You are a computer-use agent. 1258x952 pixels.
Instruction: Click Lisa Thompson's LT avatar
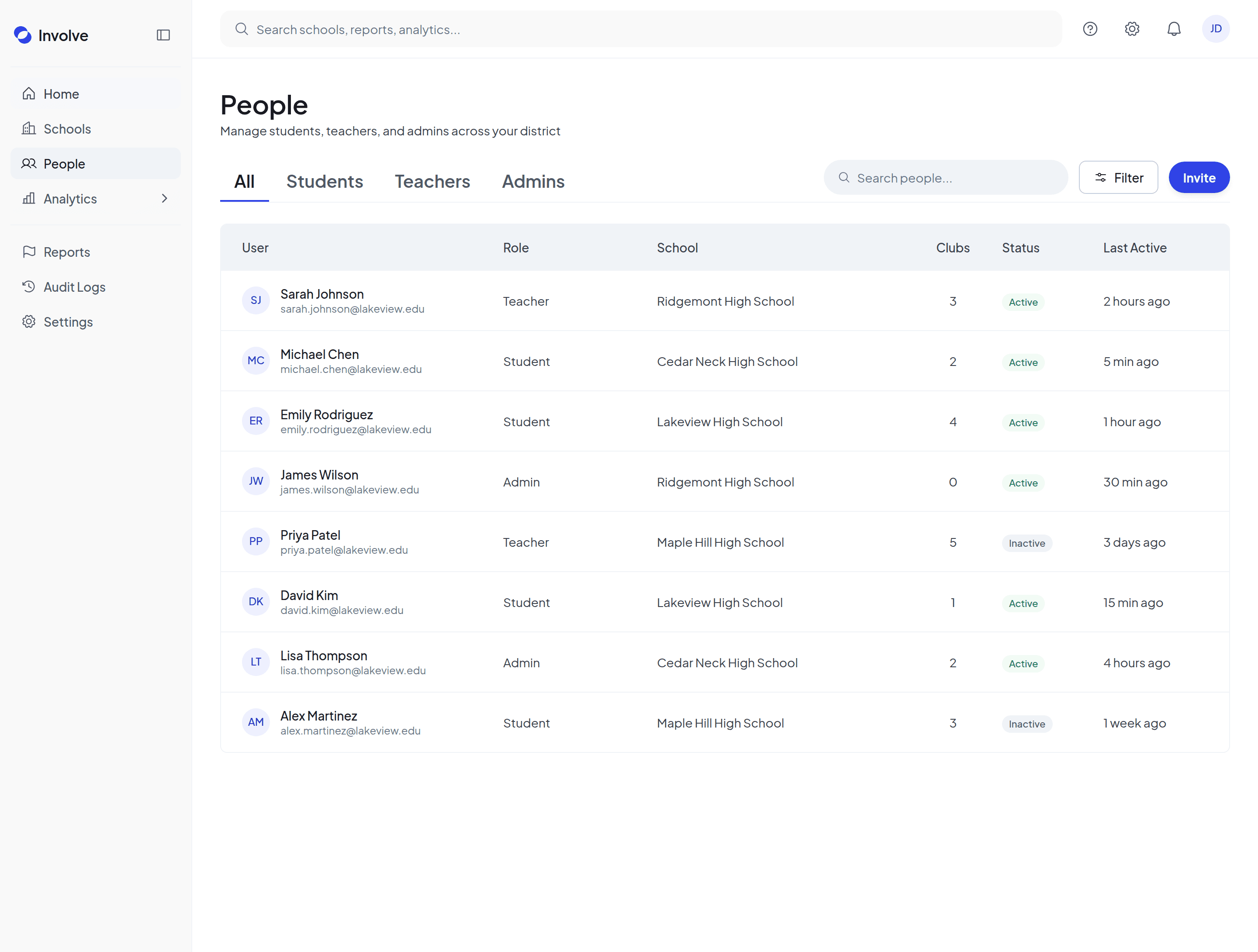point(256,662)
